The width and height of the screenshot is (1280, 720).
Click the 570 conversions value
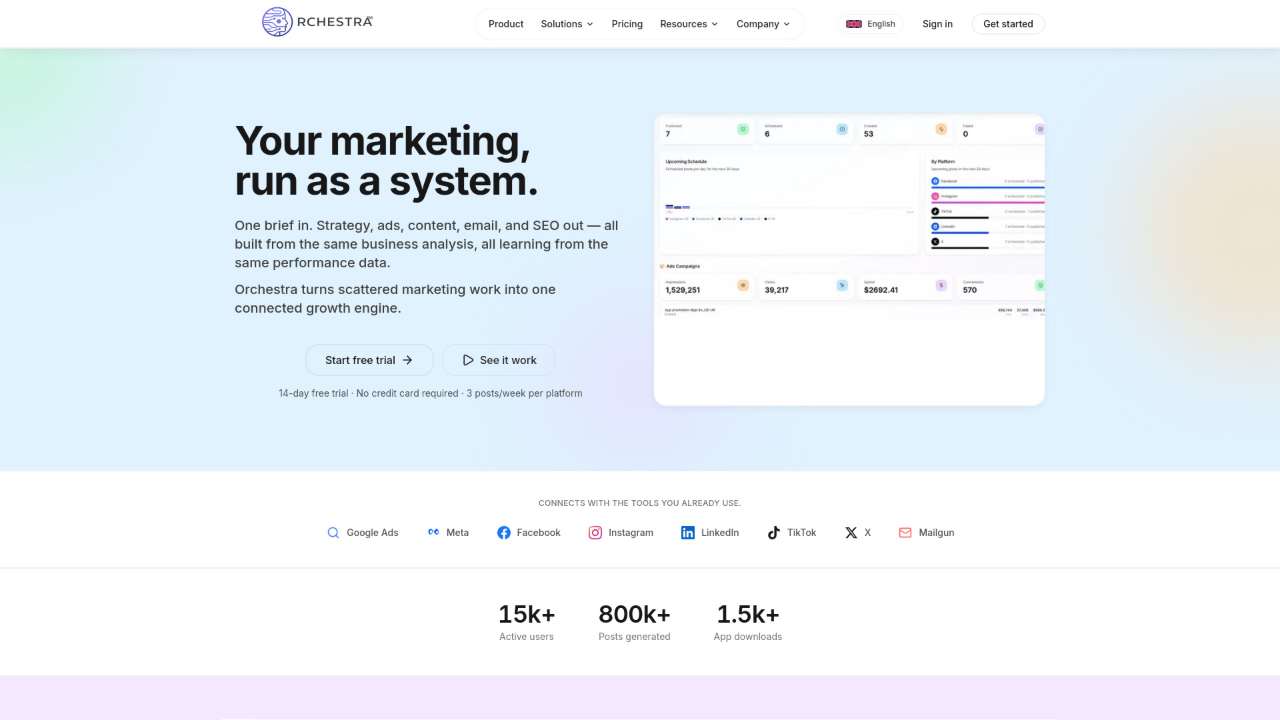point(970,290)
